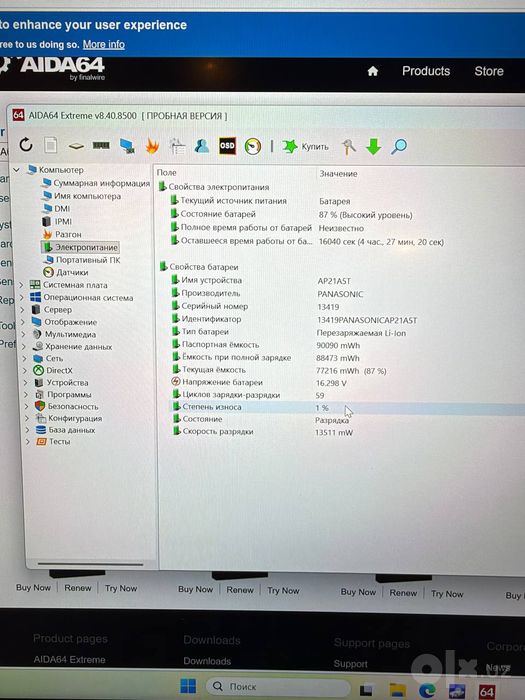Viewport: 525px width, 700px height.
Task: Click AIDA64 Extreme footer link
Action: pyautogui.click(x=69, y=659)
